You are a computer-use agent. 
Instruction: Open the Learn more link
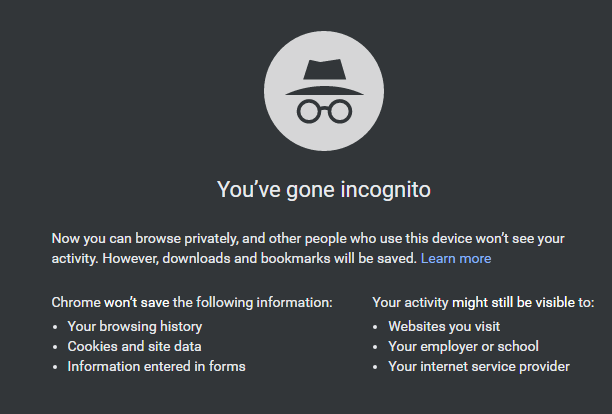[456, 258]
